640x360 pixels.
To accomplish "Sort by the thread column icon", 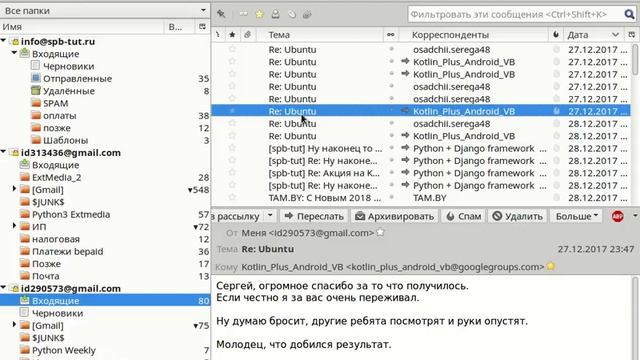I will [218, 35].
